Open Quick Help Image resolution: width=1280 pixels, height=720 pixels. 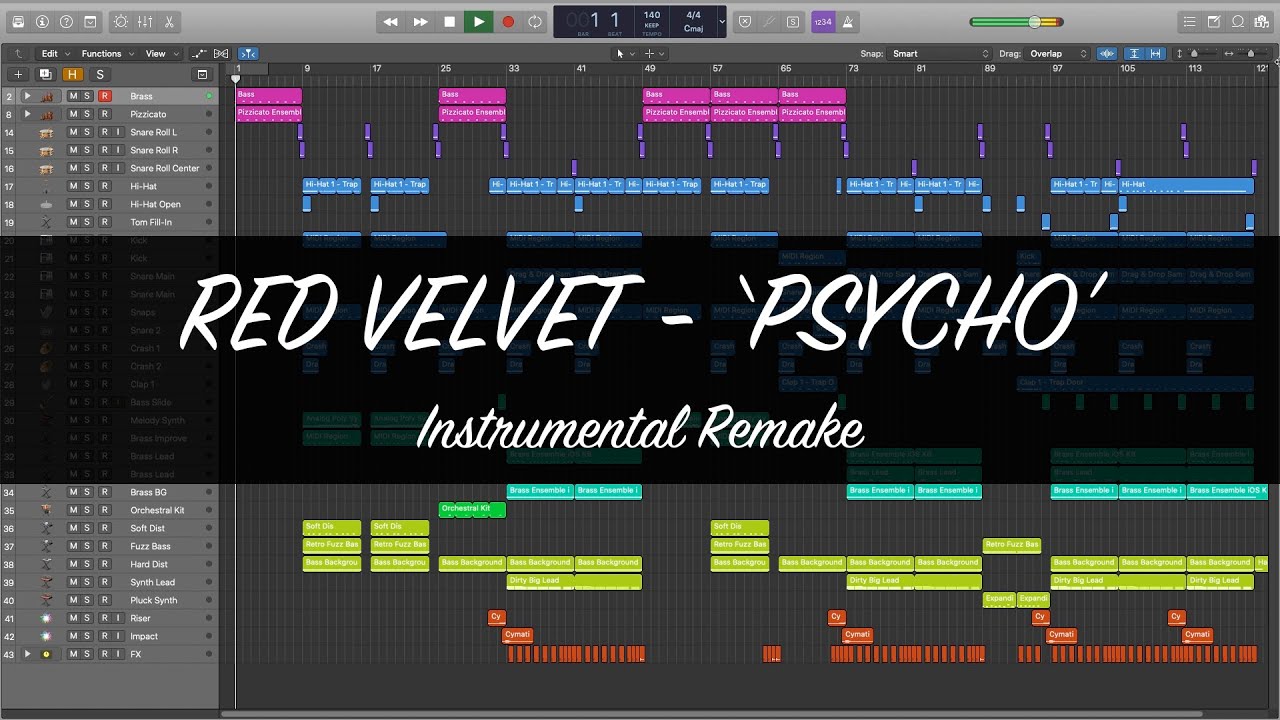(x=66, y=21)
